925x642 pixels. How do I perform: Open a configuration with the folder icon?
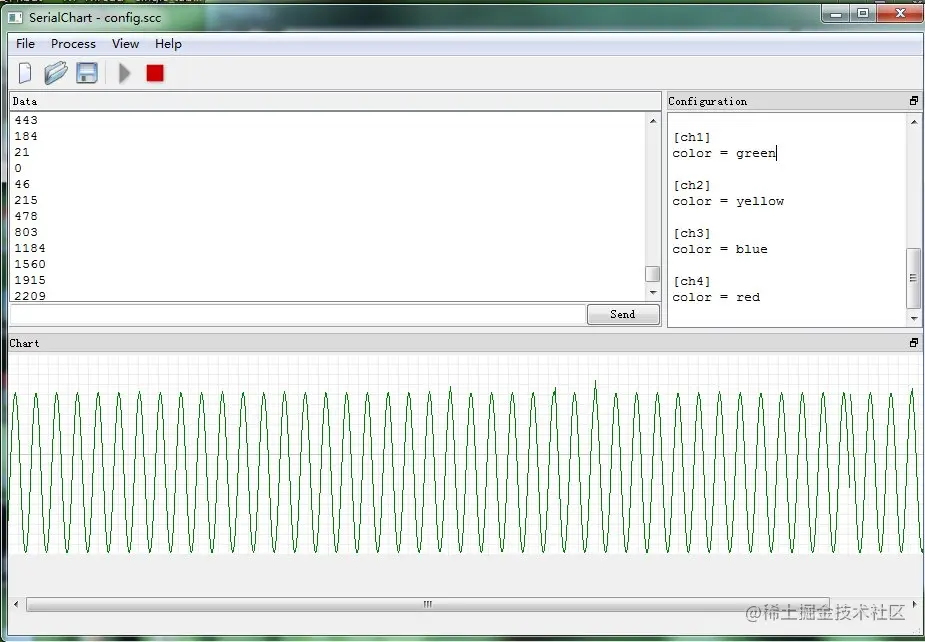pos(55,73)
